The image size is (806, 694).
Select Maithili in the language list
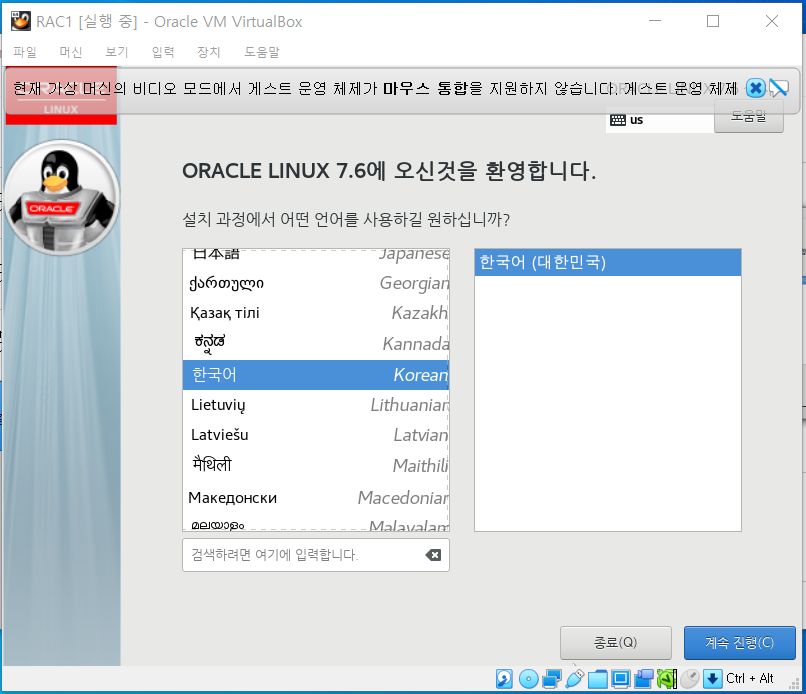[316, 466]
